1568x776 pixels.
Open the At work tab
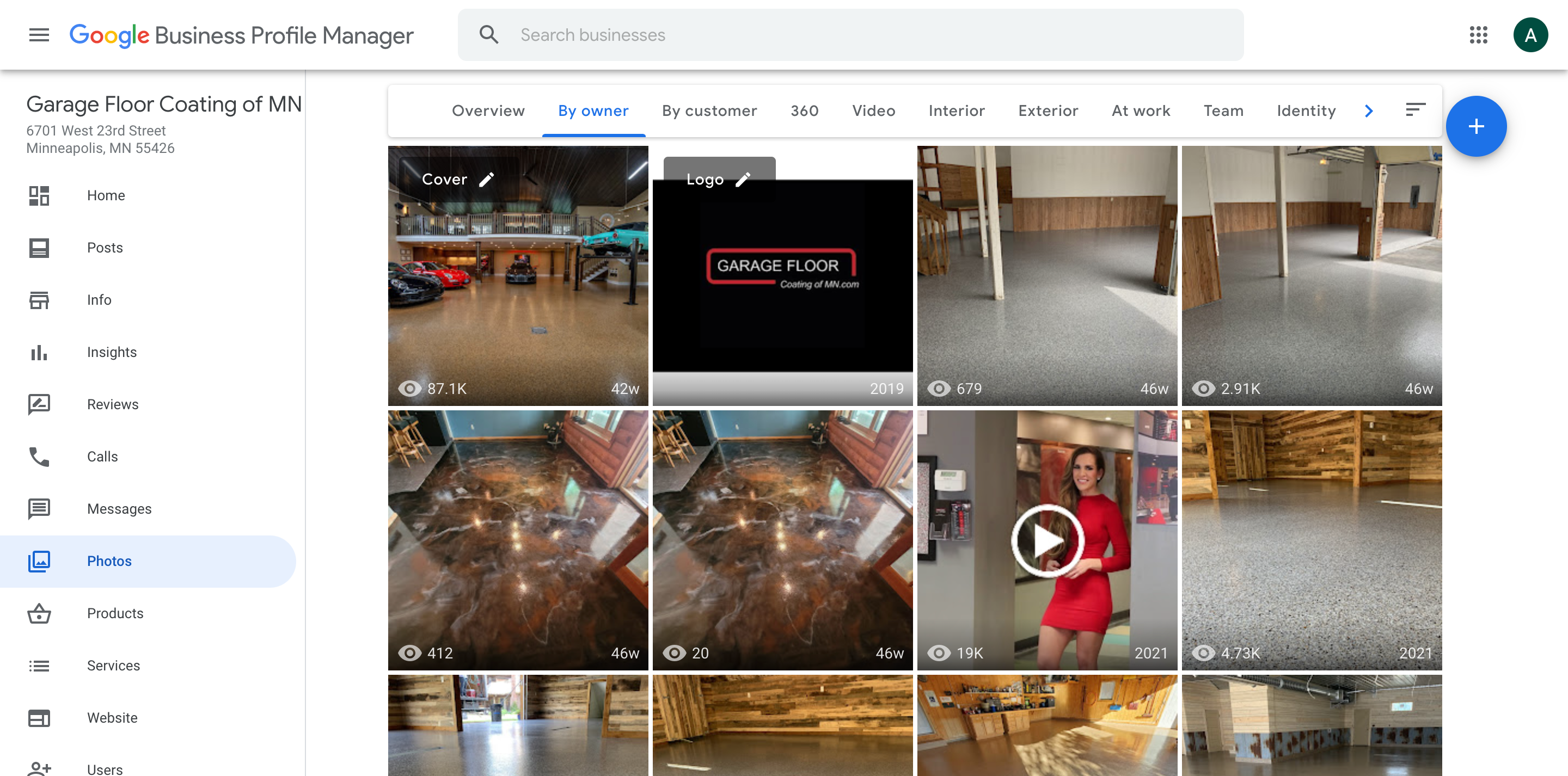click(1141, 111)
